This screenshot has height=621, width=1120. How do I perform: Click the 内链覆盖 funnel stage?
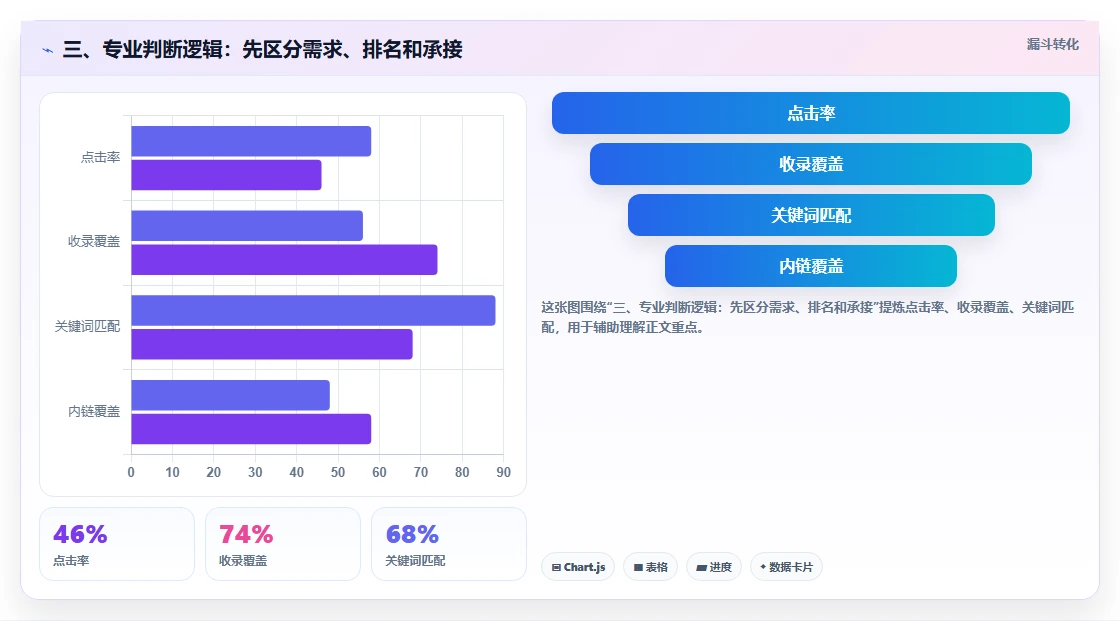click(811, 266)
